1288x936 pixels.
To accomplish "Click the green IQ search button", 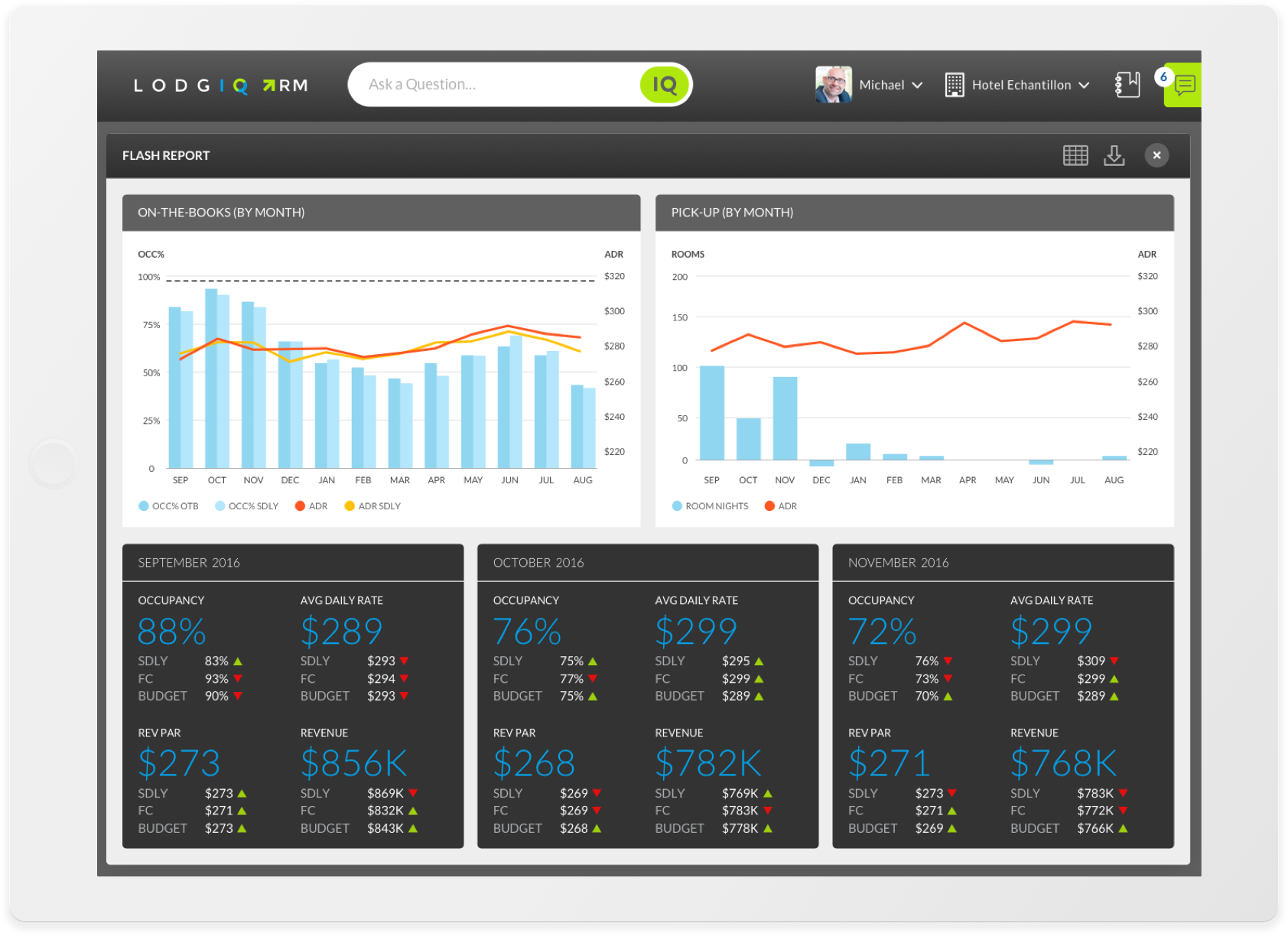I will 664,85.
